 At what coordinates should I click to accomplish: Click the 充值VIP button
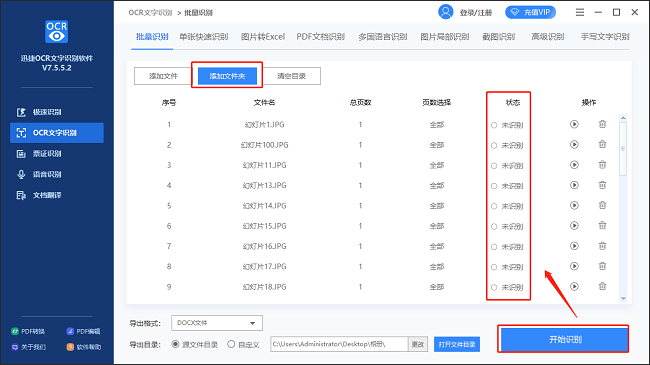coord(531,12)
